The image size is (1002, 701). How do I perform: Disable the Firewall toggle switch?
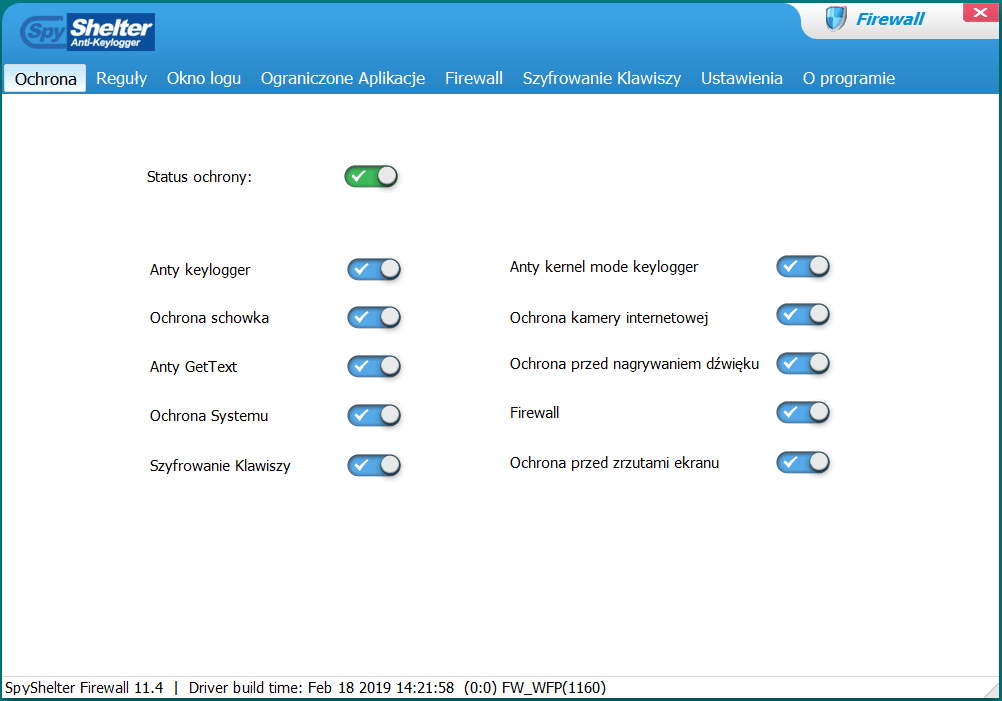[x=803, y=412]
